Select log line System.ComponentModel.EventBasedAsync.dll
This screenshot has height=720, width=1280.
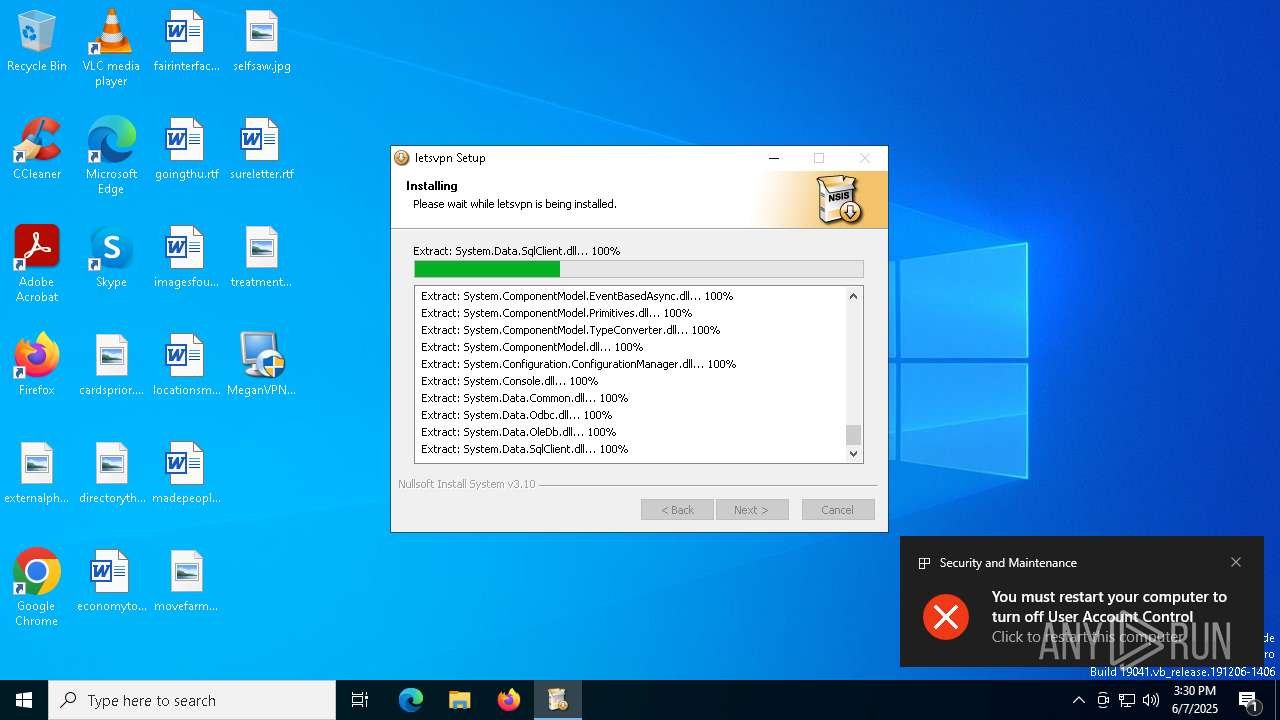click(577, 296)
